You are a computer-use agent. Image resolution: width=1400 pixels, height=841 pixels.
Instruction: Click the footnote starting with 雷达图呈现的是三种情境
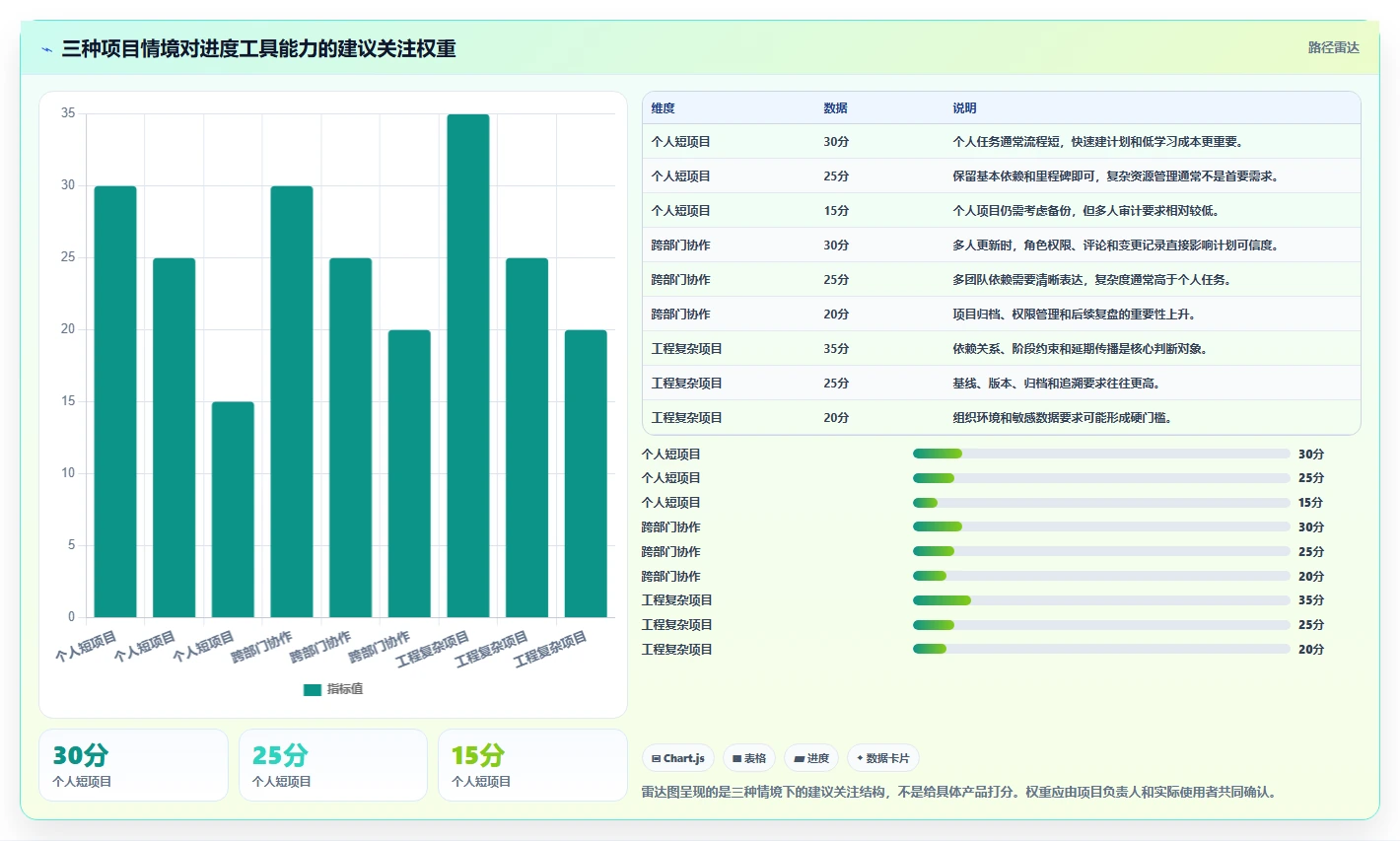tap(958, 792)
